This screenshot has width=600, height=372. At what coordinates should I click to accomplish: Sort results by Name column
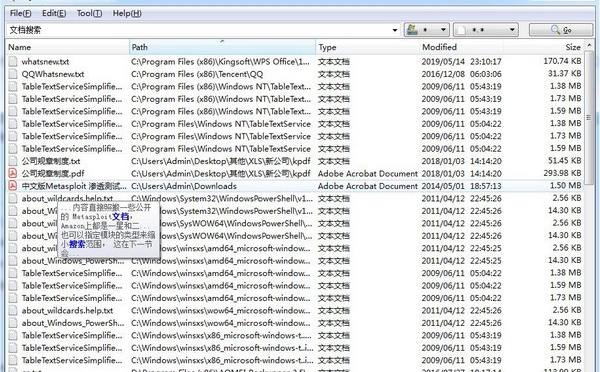68,47
